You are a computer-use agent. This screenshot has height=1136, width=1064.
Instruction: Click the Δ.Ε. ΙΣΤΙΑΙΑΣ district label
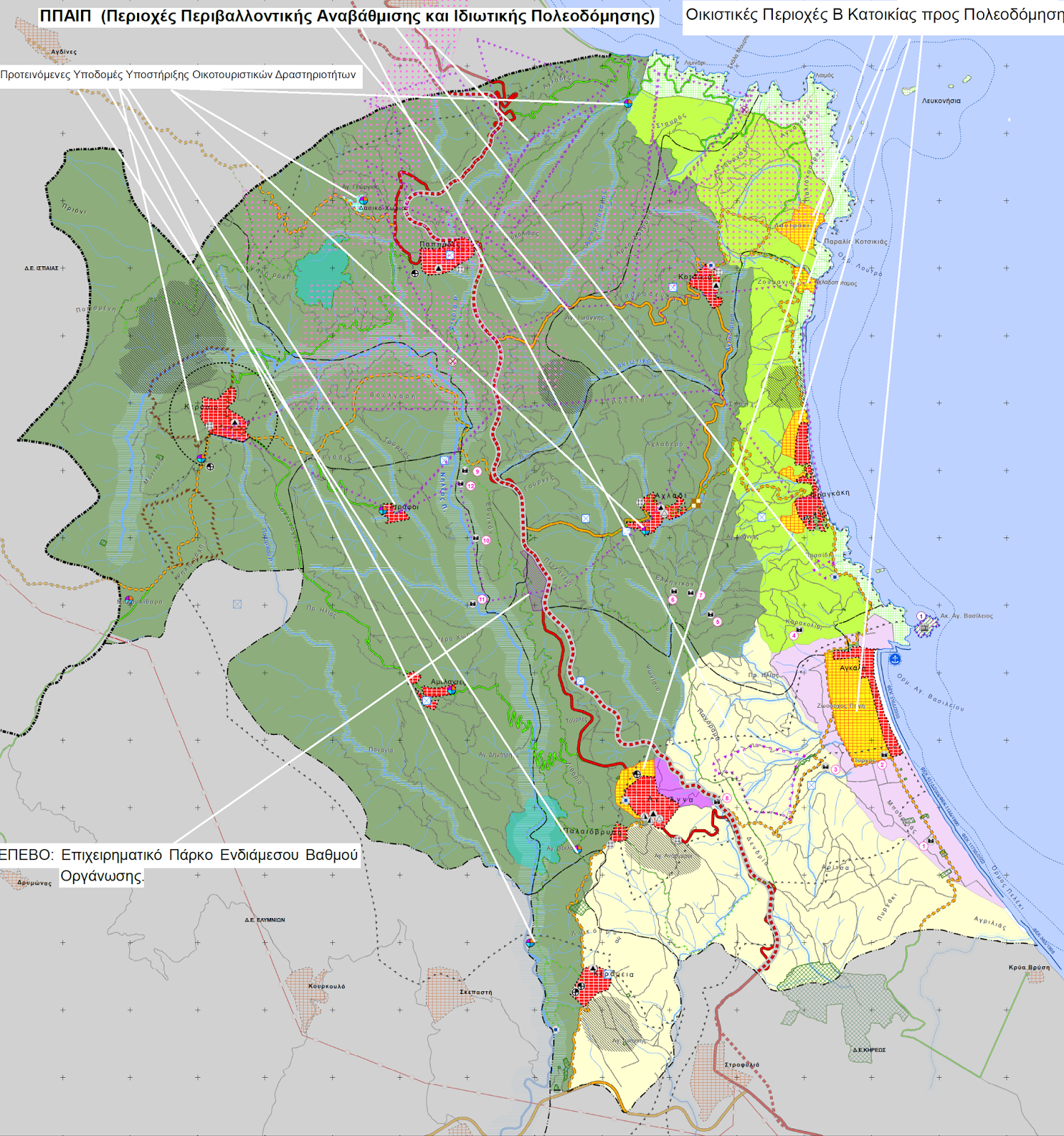[41, 268]
